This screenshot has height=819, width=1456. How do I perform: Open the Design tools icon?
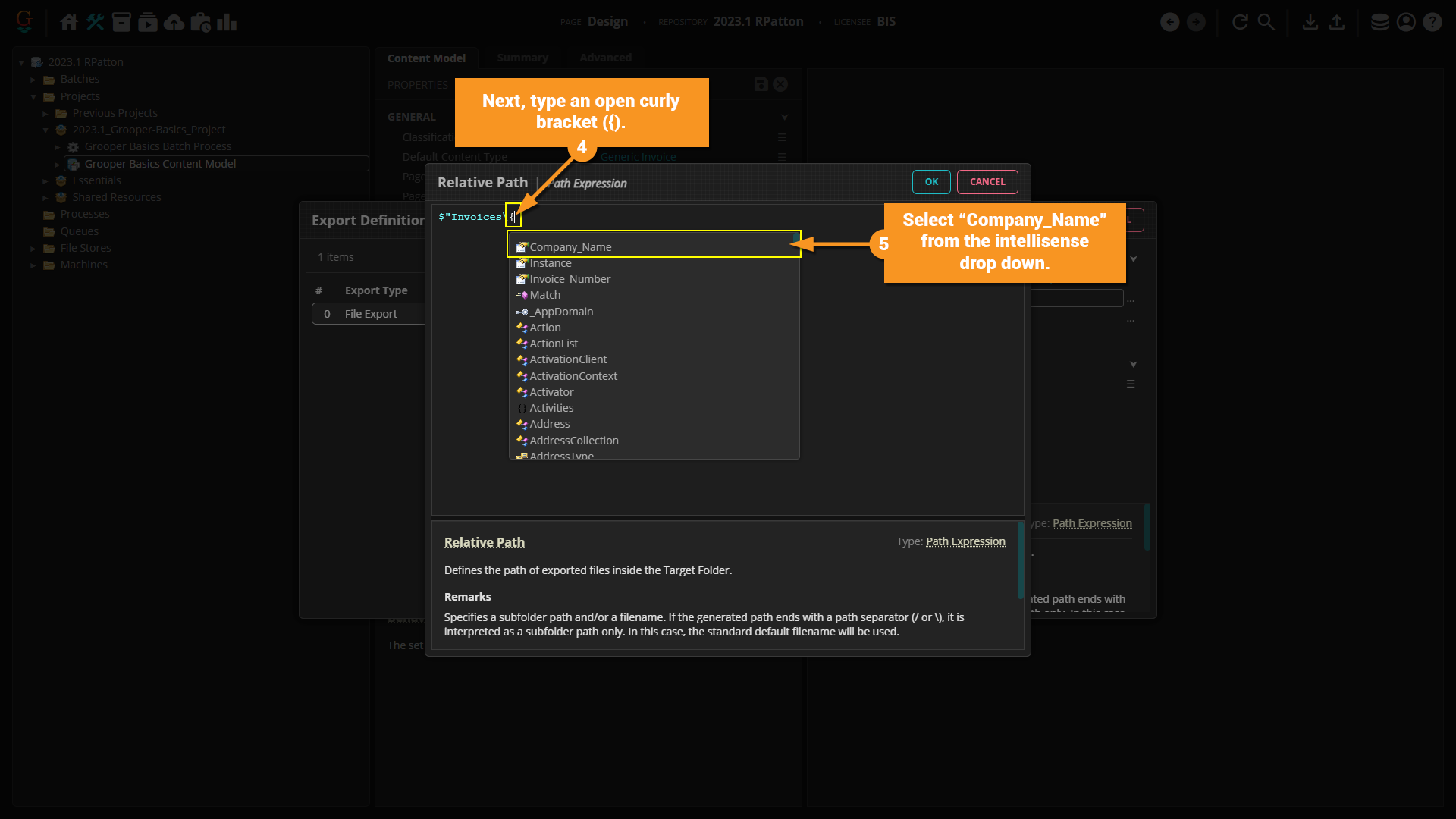coord(96,22)
